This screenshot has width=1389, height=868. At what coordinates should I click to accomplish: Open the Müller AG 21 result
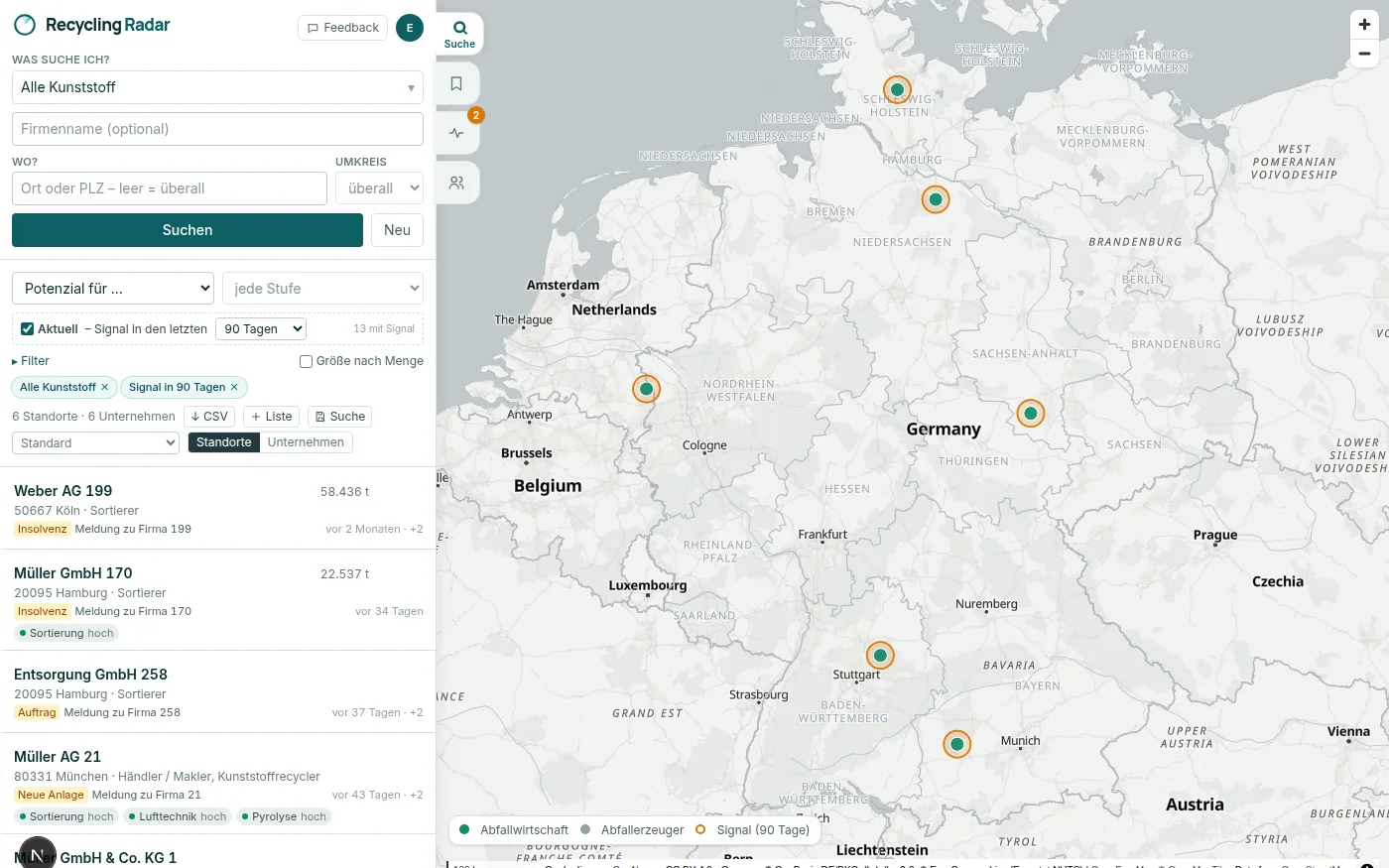point(218,785)
